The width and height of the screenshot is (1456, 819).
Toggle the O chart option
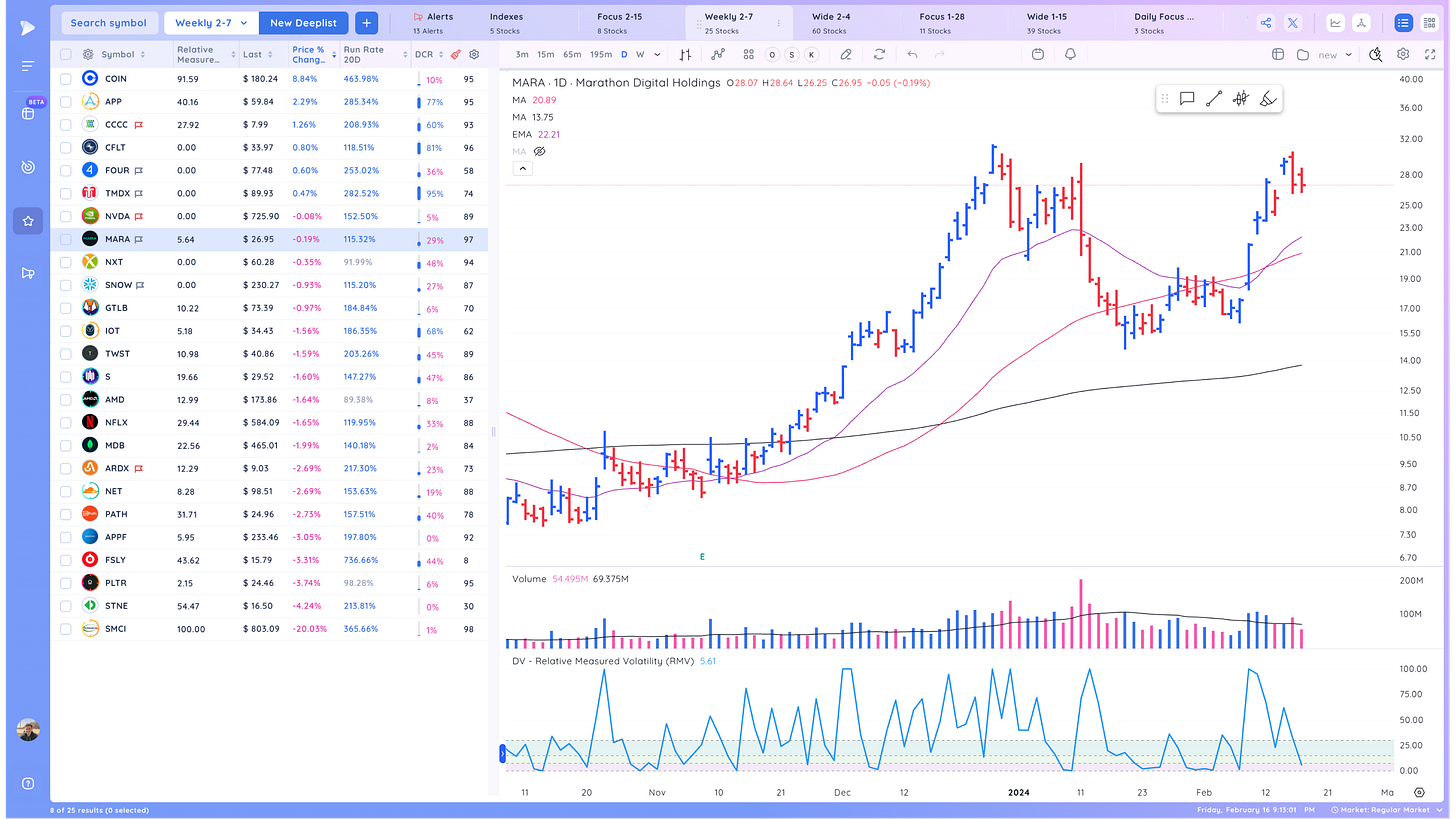(x=772, y=55)
